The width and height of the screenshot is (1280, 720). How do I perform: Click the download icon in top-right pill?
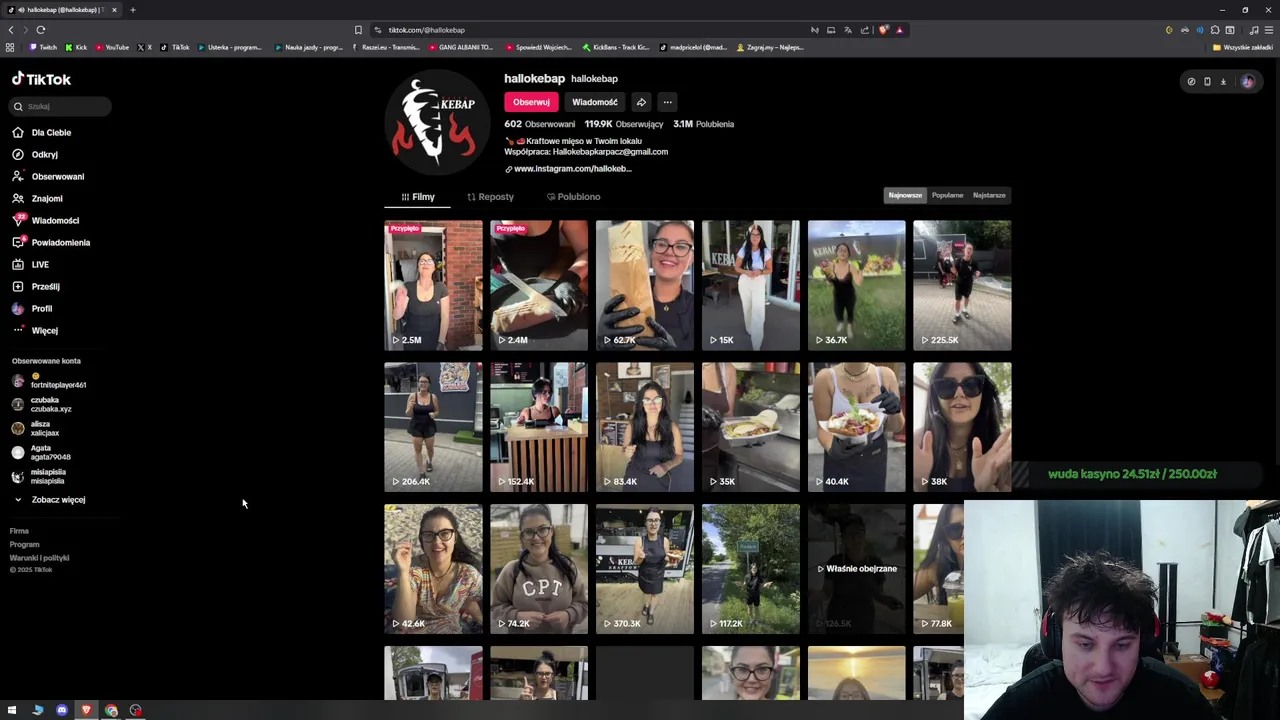click(x=1223, y=82)
